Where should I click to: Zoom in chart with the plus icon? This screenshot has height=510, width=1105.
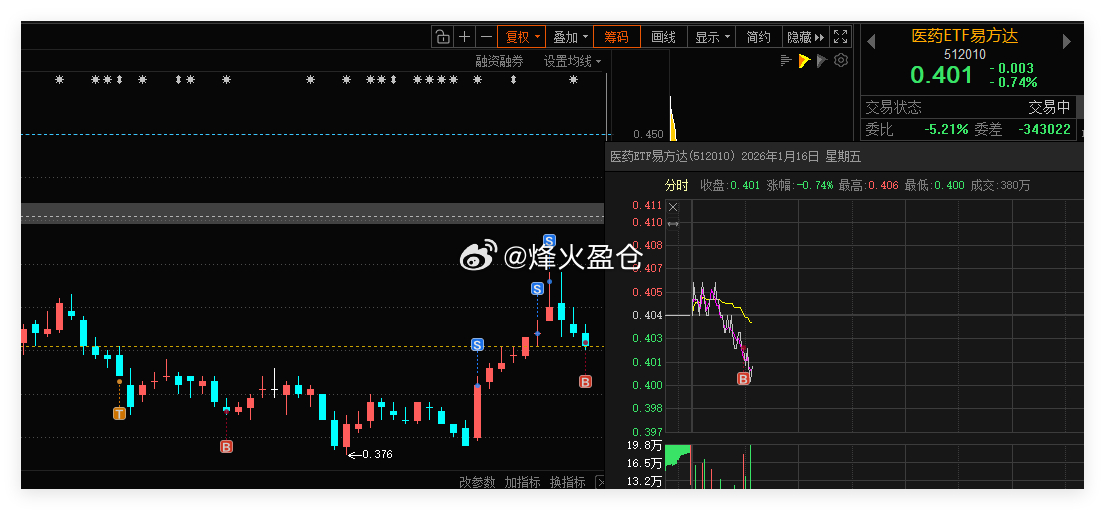click(x=464, y=37)
